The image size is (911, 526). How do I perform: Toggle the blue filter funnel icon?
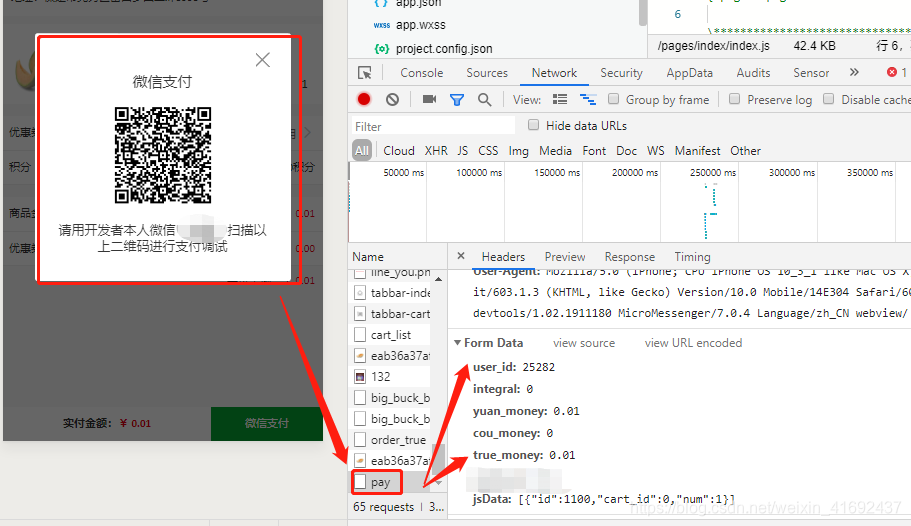click(x=457, y=100)
